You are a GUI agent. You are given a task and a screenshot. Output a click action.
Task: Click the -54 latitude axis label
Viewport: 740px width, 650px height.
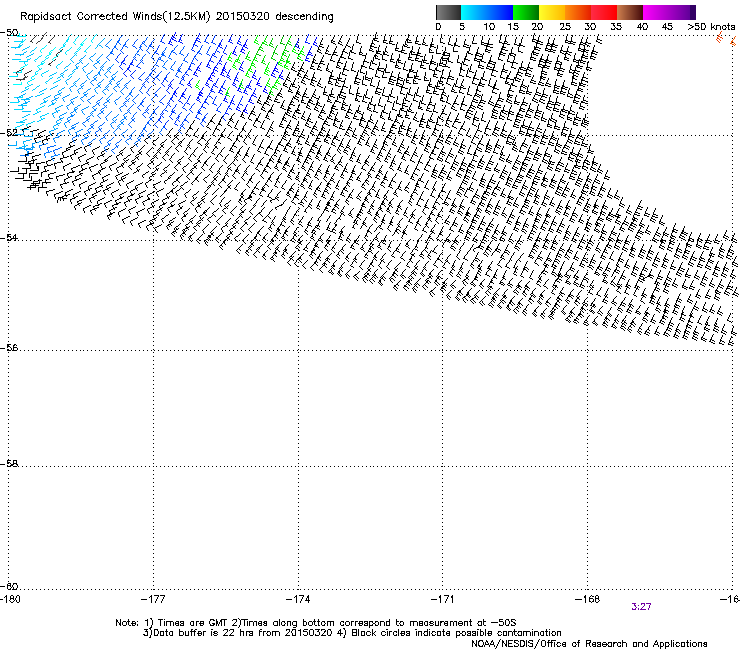[9, 237]
